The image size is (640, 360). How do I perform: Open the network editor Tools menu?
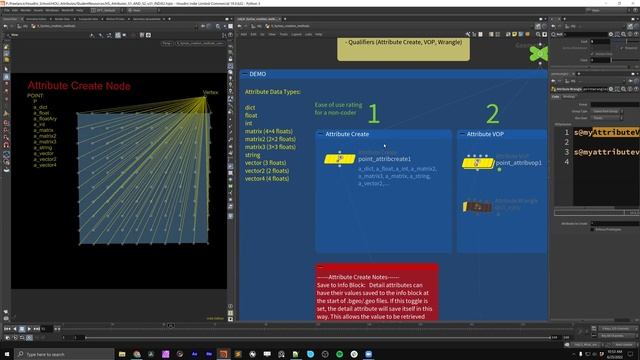[x=284, y=35]
